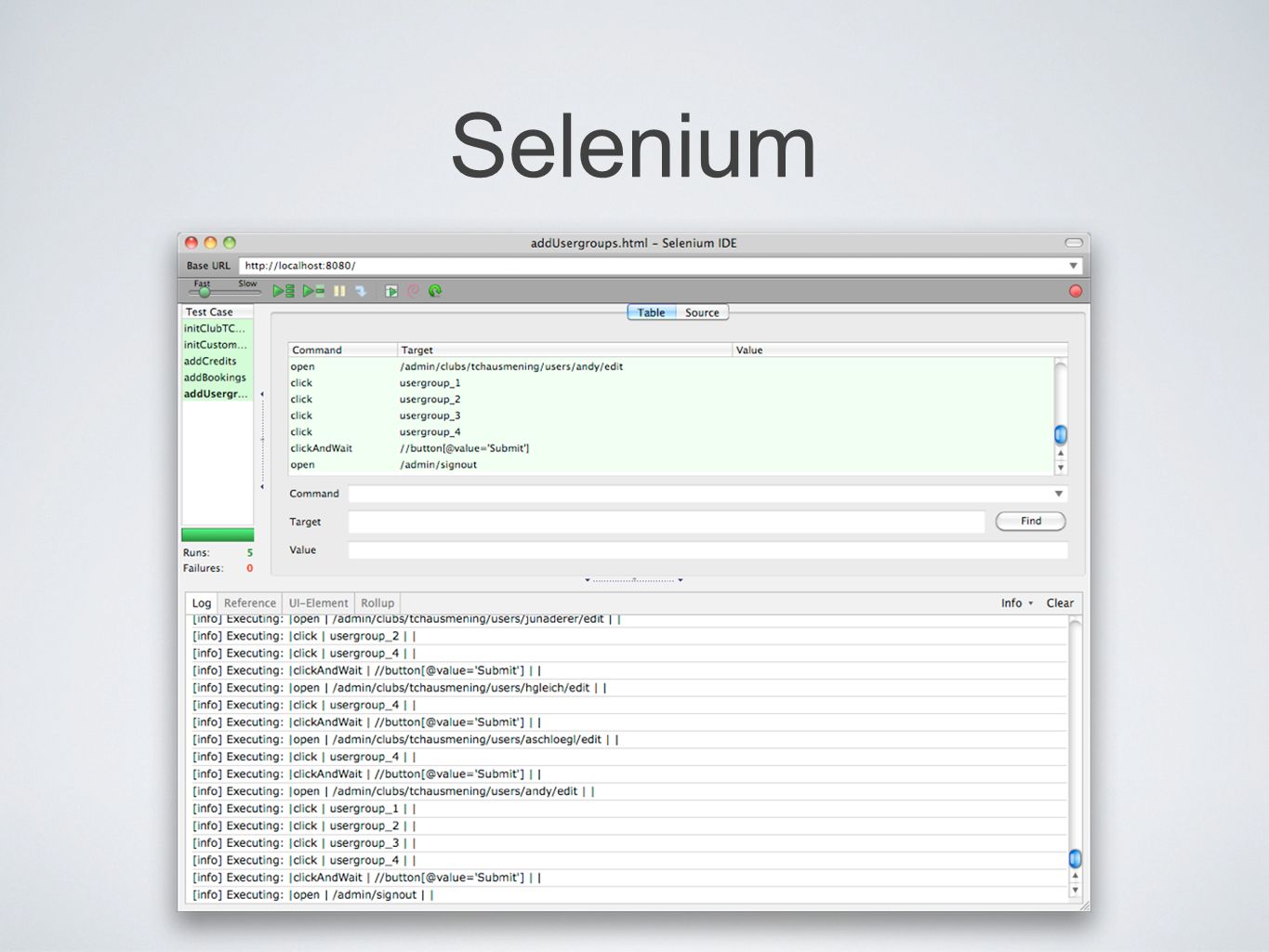This screenshot has height=952, width=1269.
Task: Click the log pane scrollbar thumb
Action: point(1075,858)
